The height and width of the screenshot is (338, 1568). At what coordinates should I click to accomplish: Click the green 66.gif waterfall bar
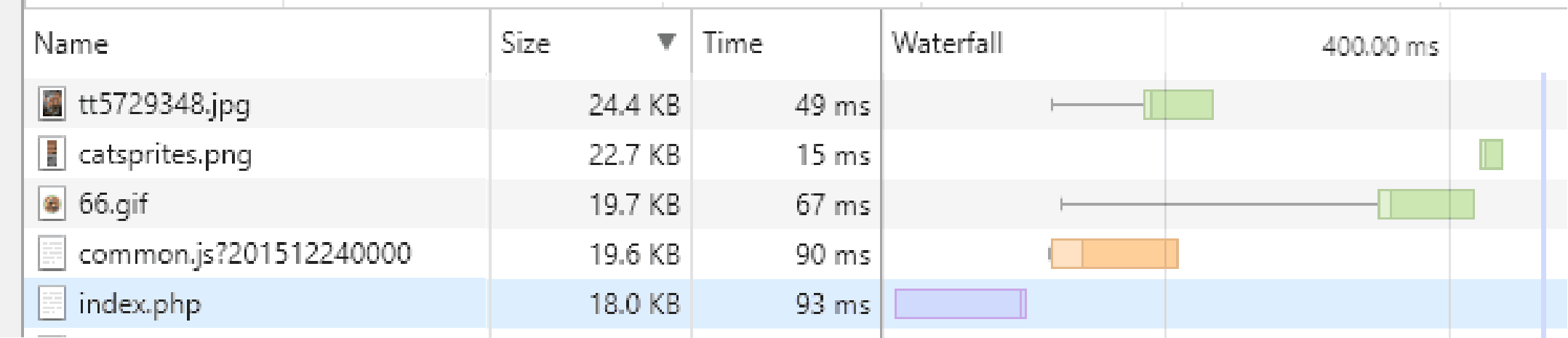[x=1426, y=204]
